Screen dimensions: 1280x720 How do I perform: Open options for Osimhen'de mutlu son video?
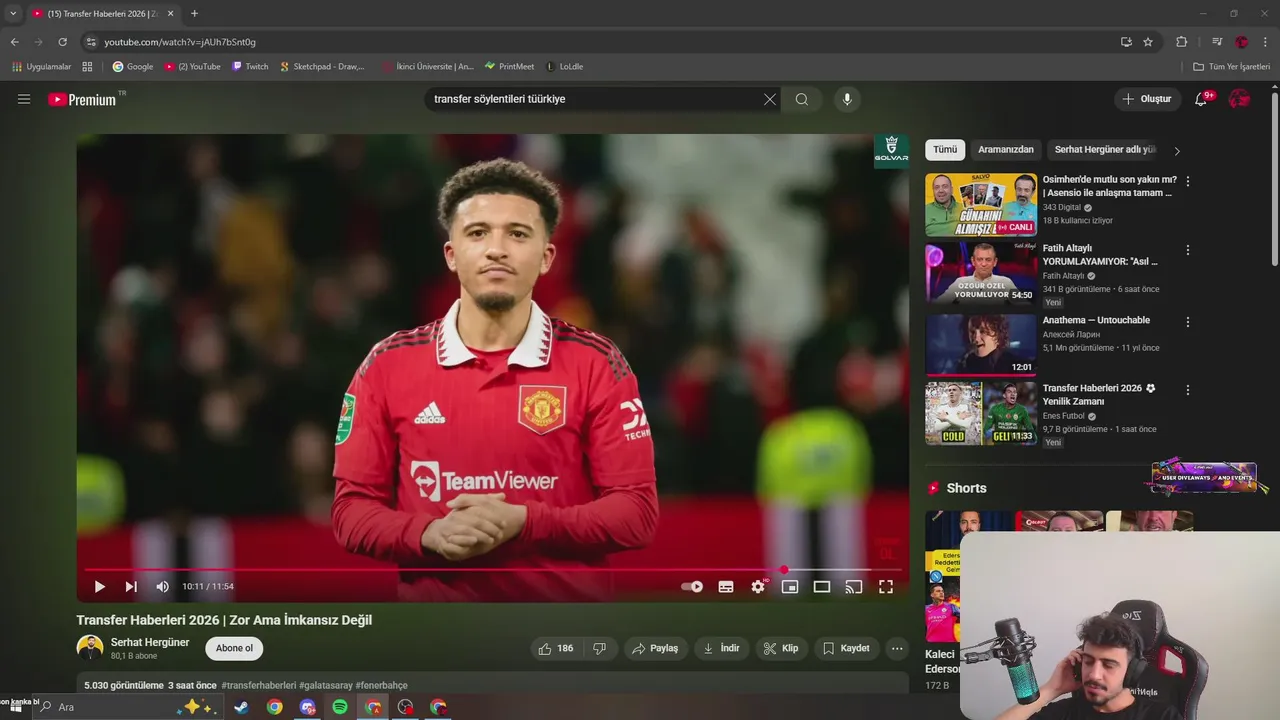tap(1188, 181)
